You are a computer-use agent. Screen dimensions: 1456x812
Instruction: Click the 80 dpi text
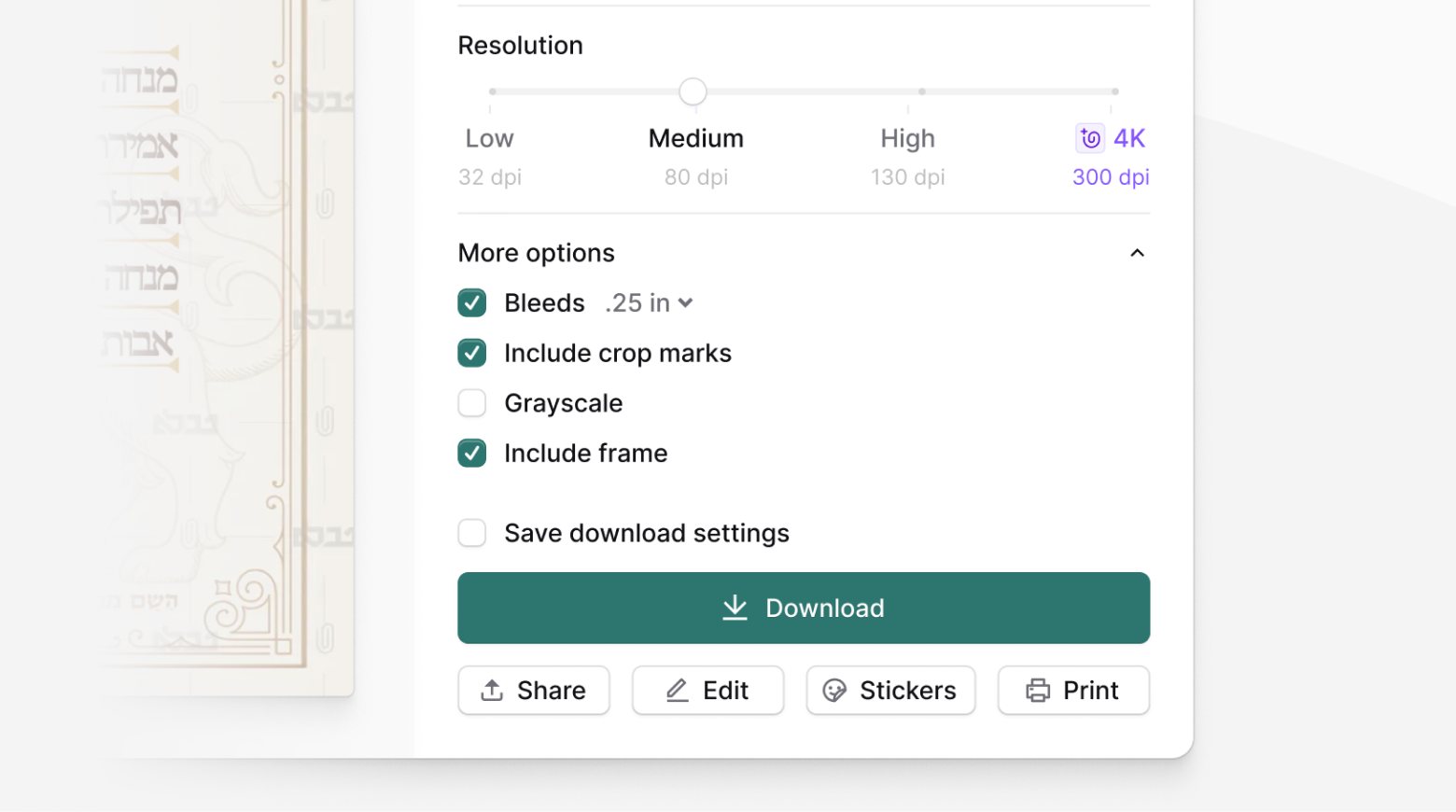tap(696, 177)
